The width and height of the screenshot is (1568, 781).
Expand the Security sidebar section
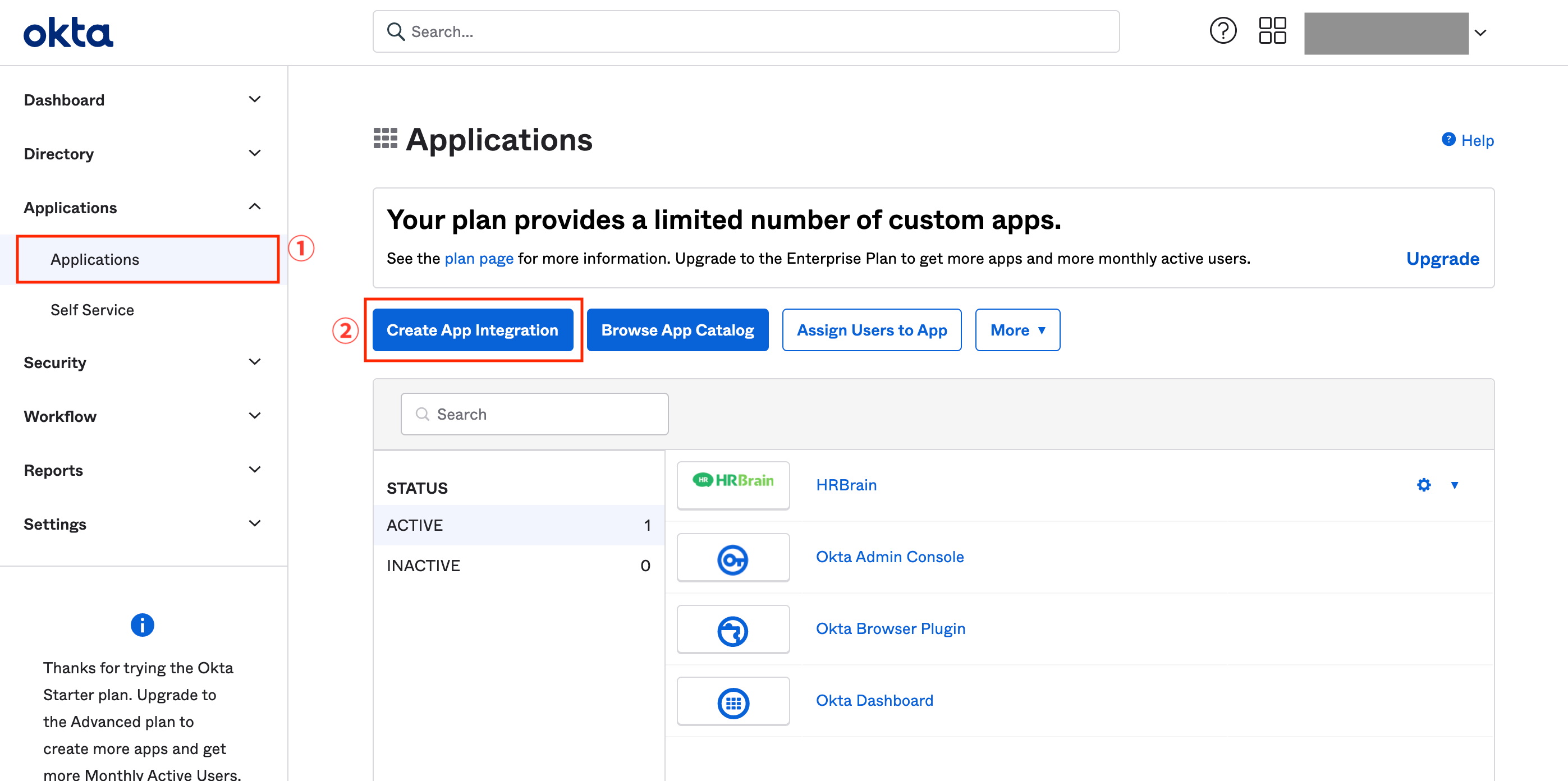[255, 361]
